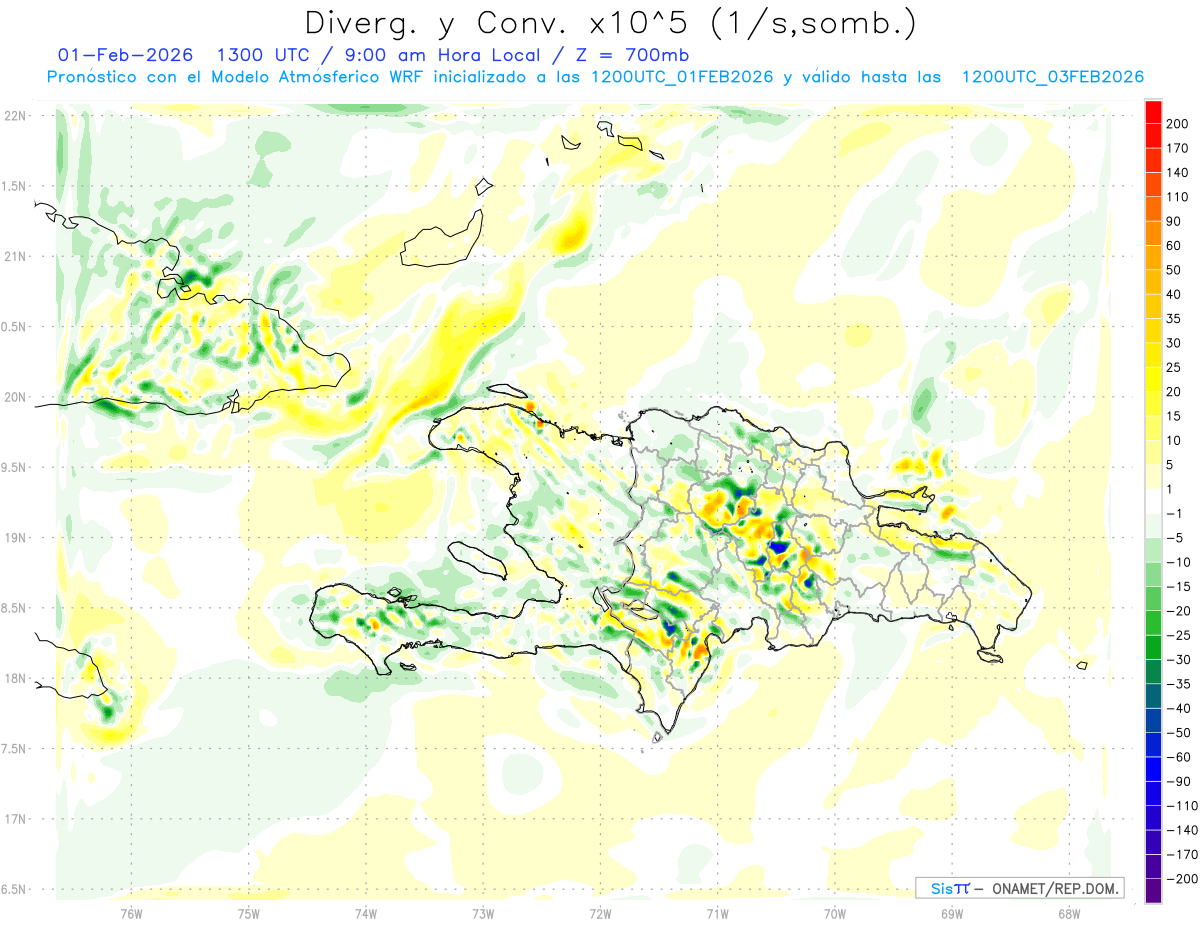The image size is (1200, 927).
Task: Click the longitude label '68W'
Action: (1069, 913)
